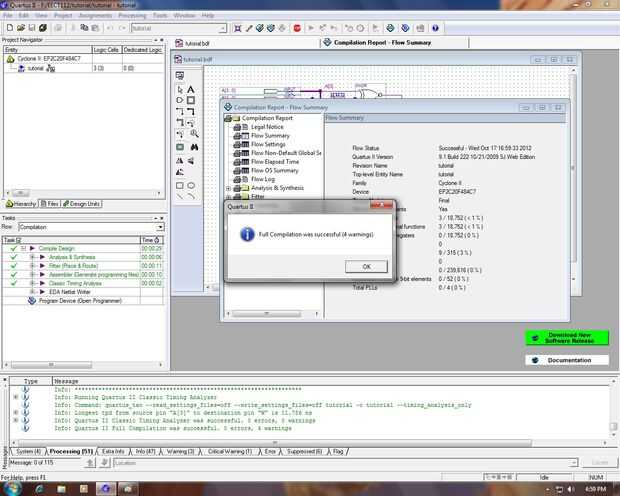The image size is (620, 496).
Task: Expand the Analysis & Synthesis task row
Action: tap(32, 257)
